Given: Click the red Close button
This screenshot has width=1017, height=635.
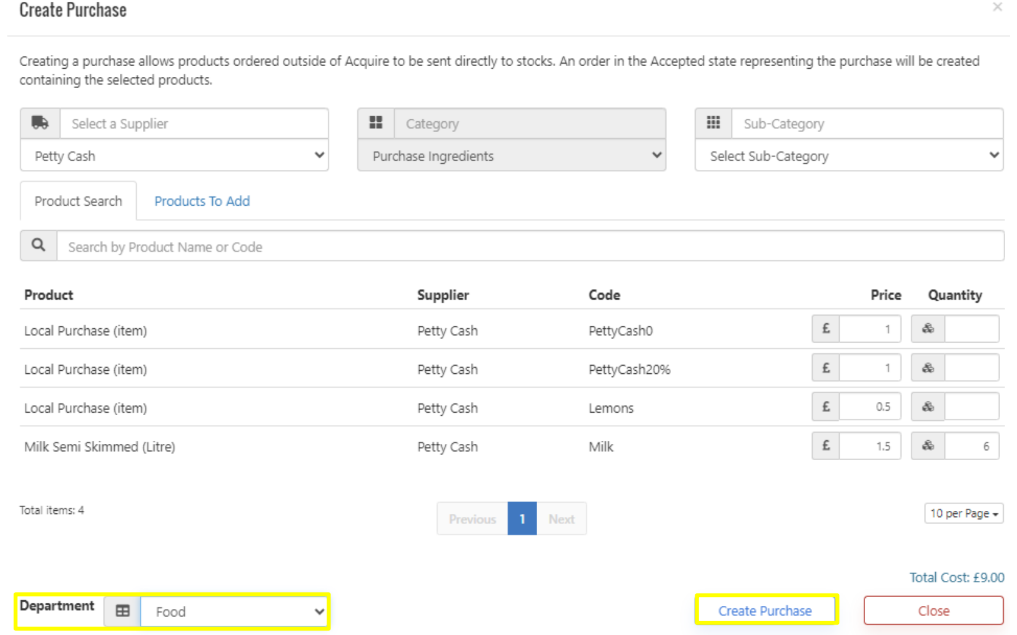Looking at the screenshot, I should (933, 611).
